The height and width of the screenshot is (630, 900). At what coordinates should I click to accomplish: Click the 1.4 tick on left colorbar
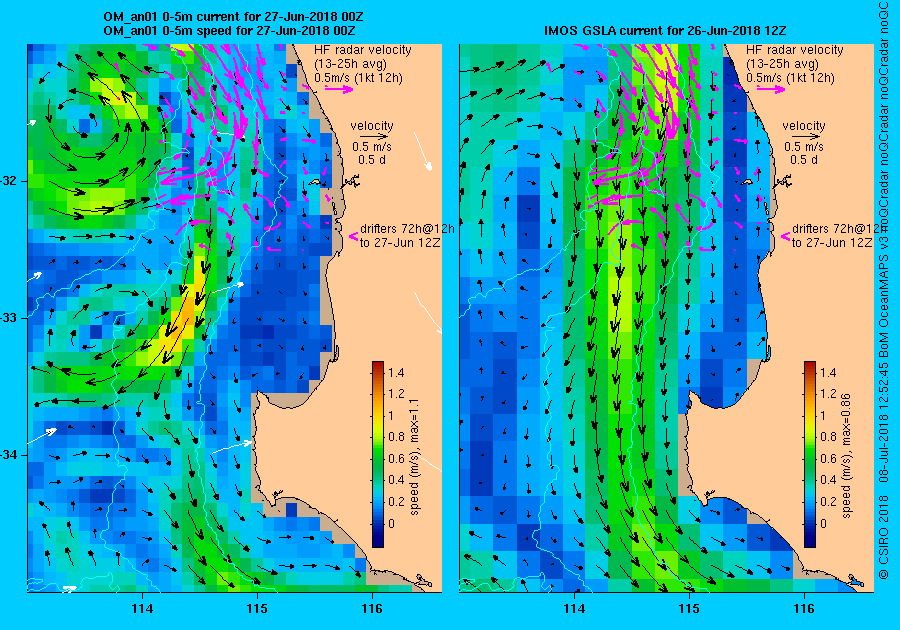pos(396,372)
